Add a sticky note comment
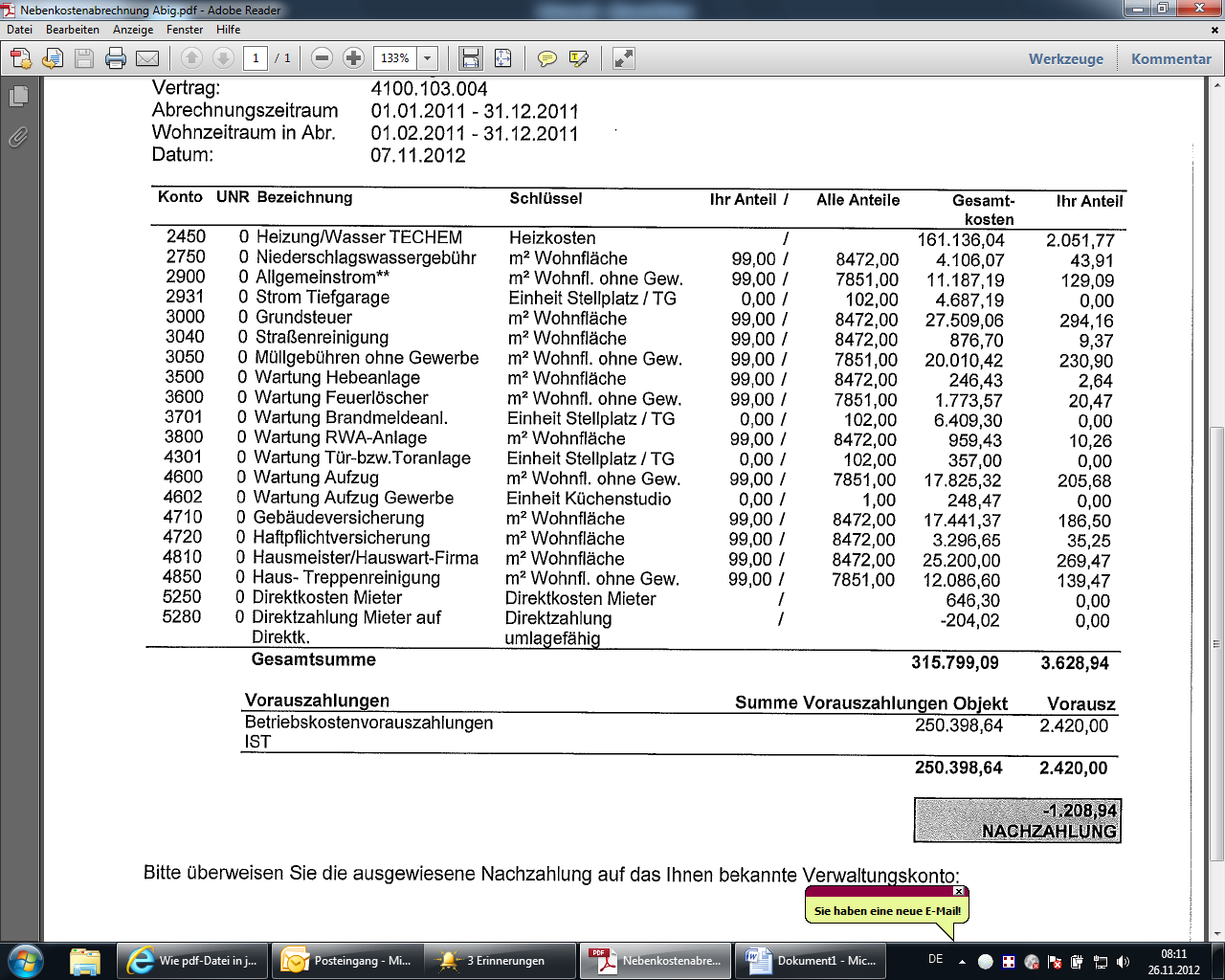 click(x=546, y=58)
